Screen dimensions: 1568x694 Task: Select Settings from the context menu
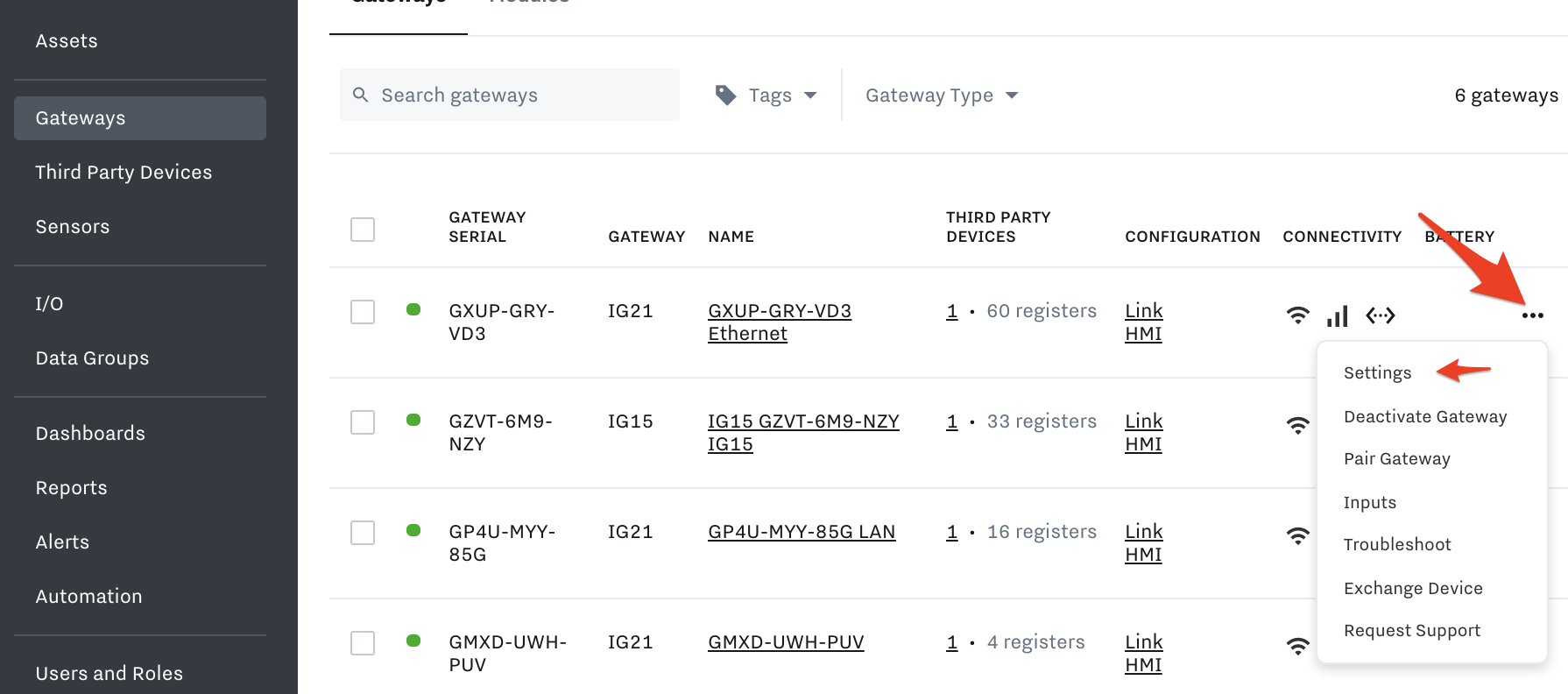click(1377, 372)
